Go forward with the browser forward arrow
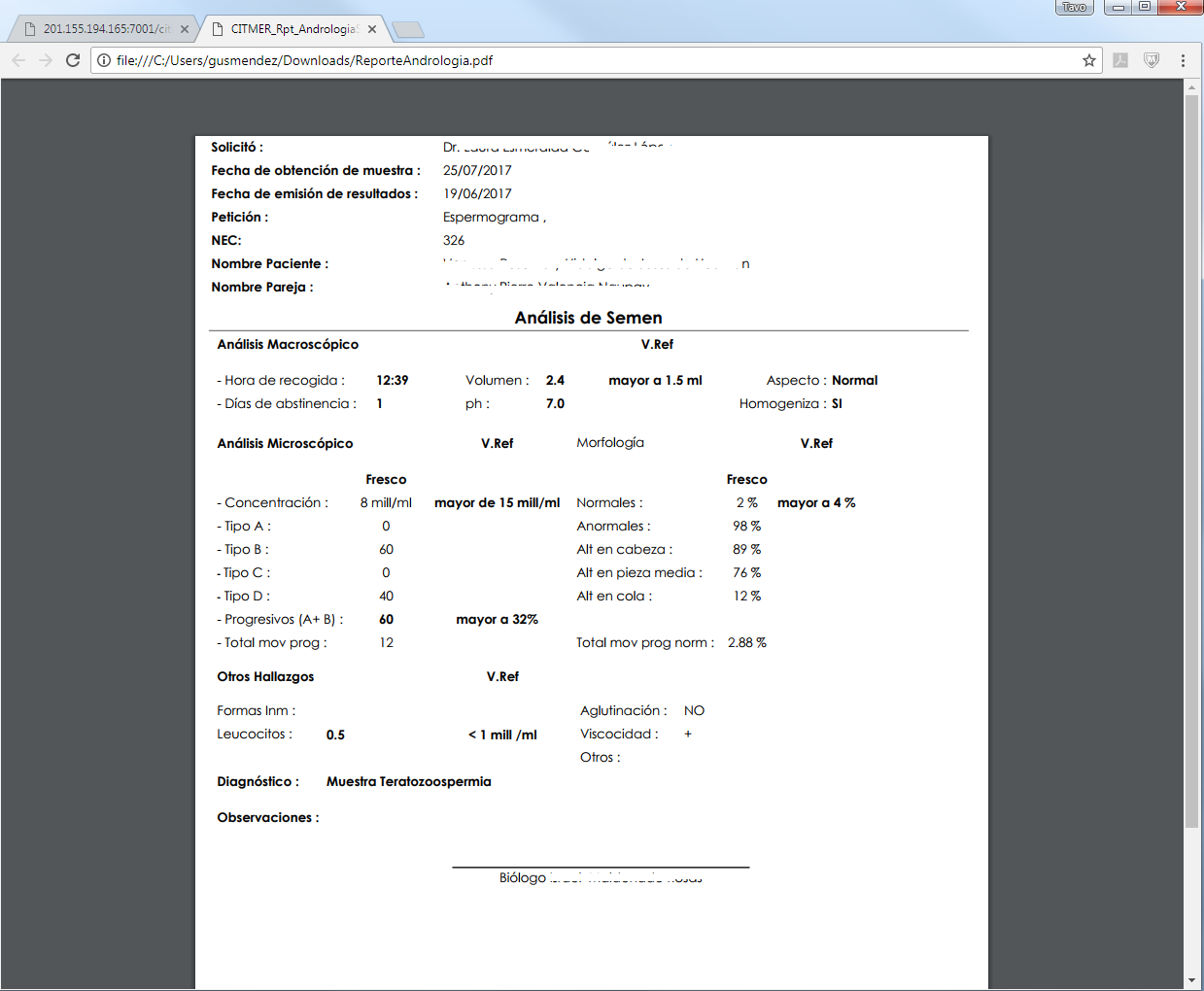 click(46, 60)
